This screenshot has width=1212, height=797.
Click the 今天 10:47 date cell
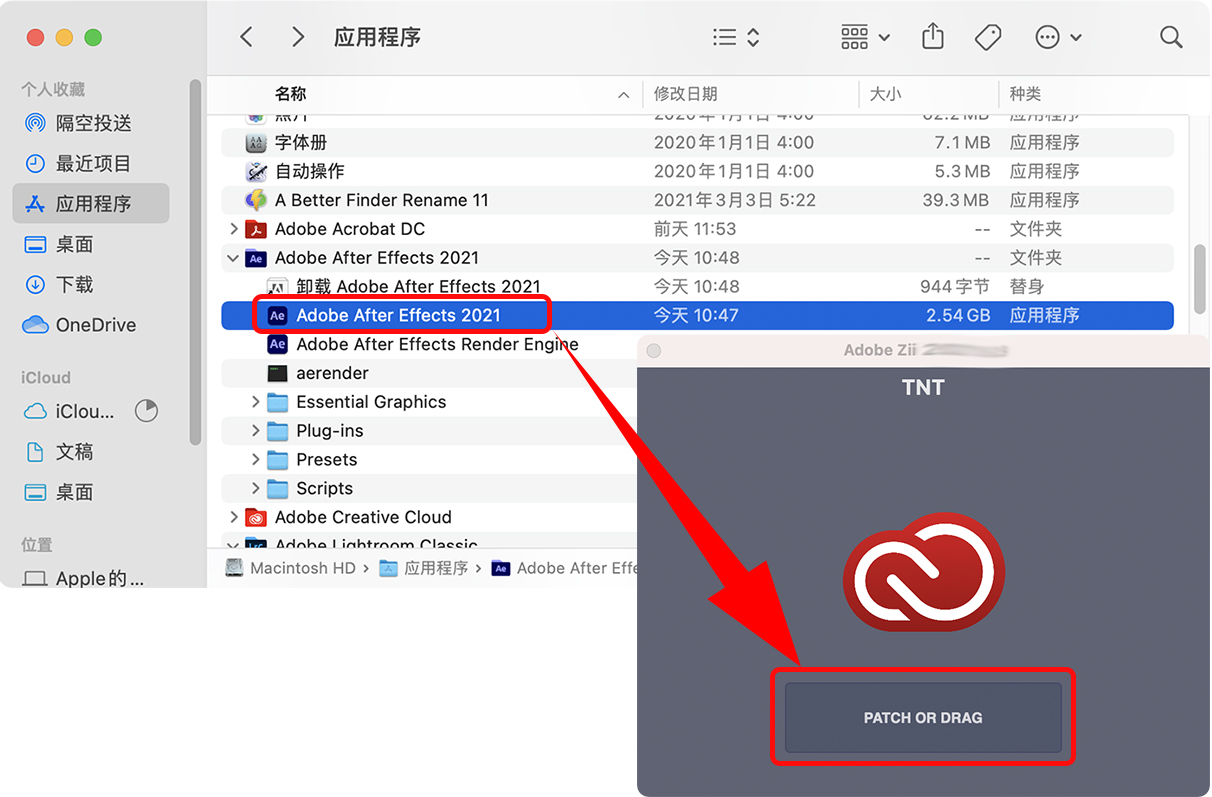point(696,315)
